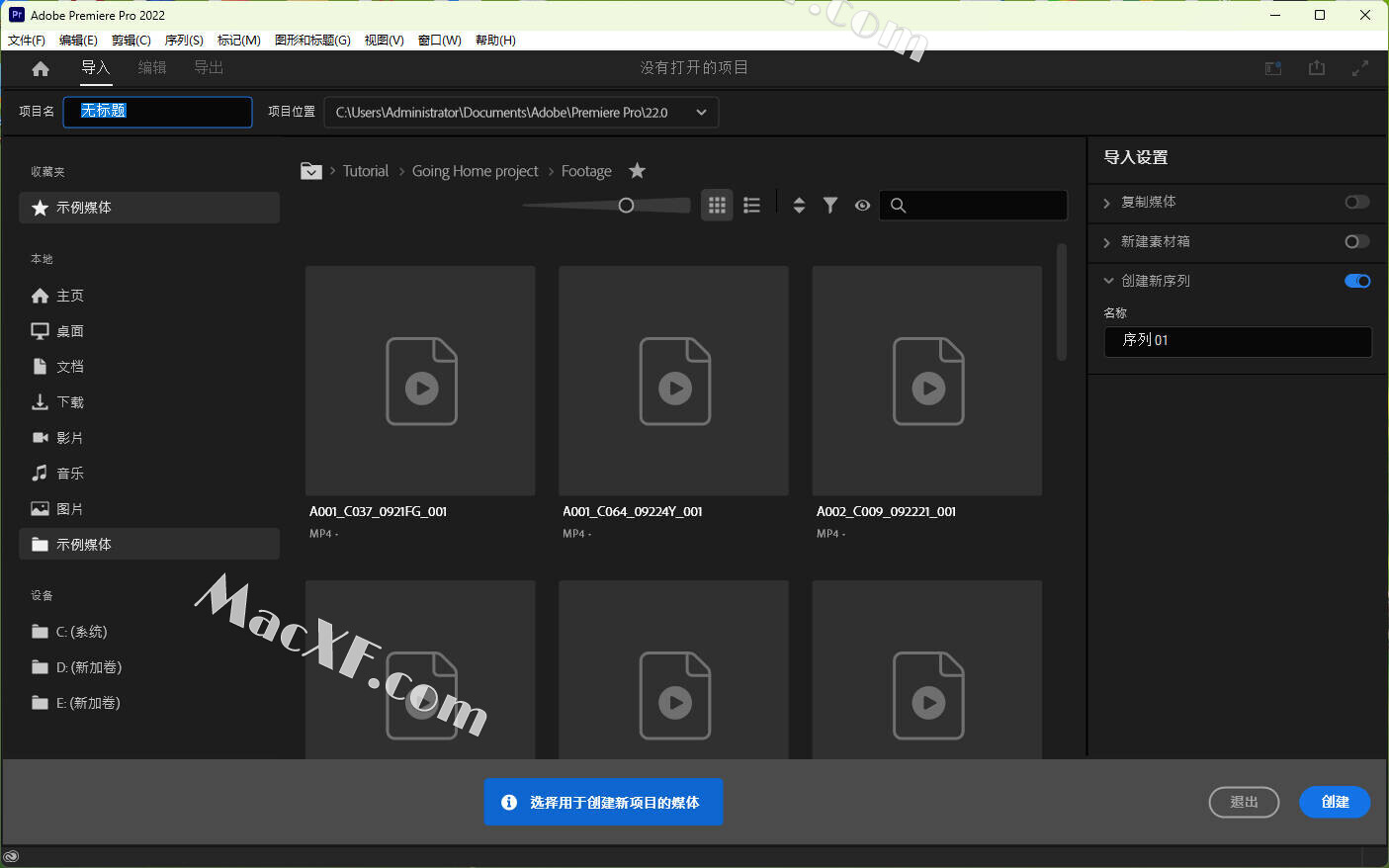1389x868 pixels.
Task: Open 桌面 desktop location in sidebar
Action: coord(148,331)
